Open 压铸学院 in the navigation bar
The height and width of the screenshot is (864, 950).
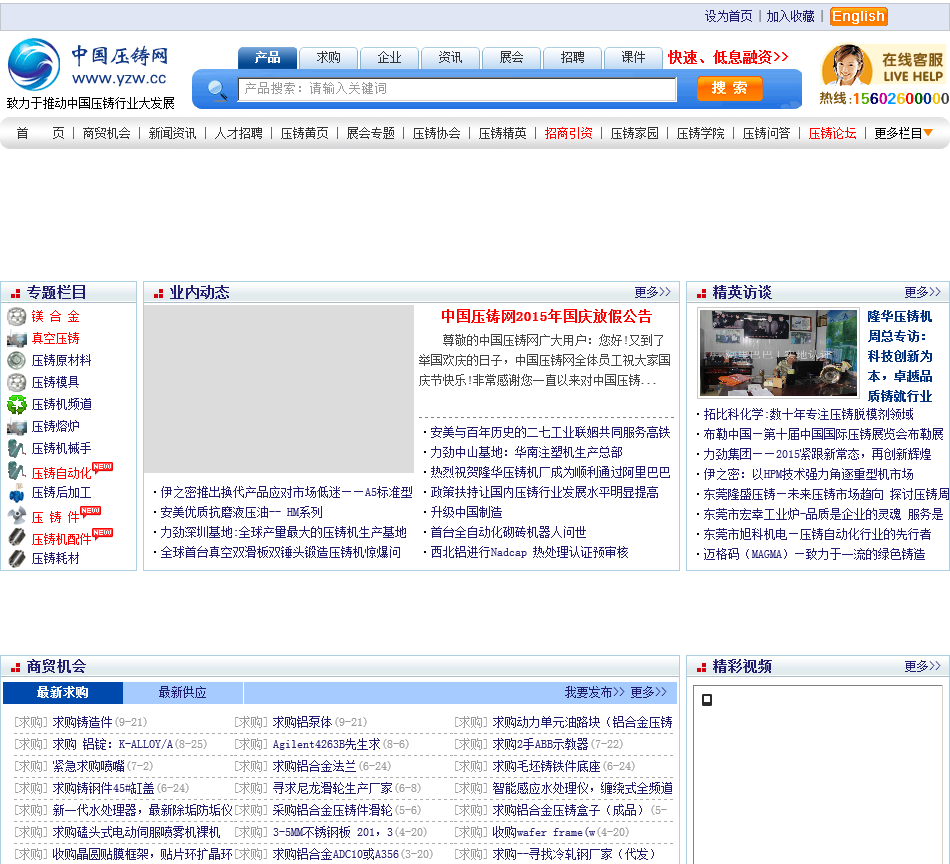[700, 133]
